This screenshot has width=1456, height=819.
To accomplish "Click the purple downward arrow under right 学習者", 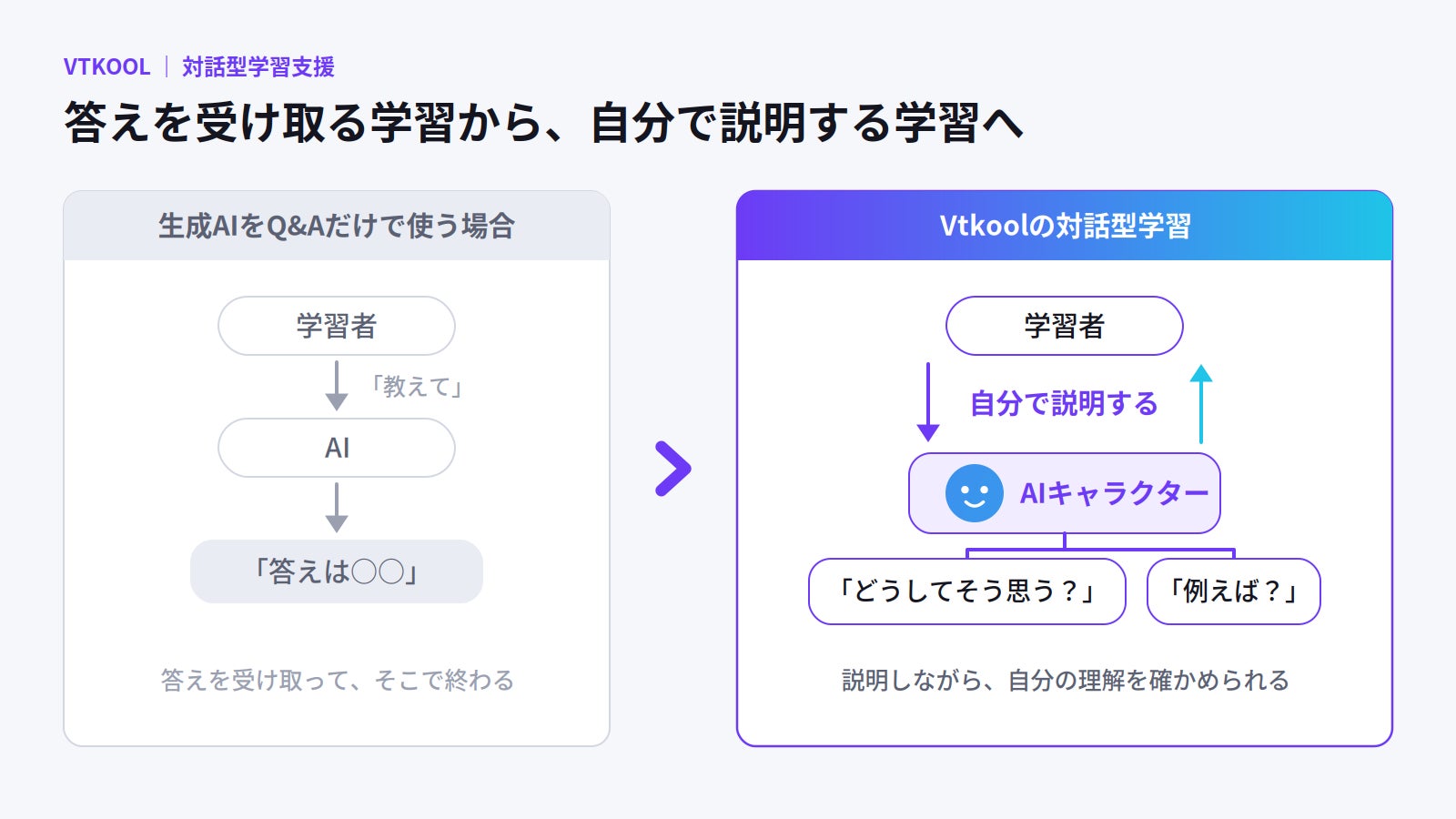I will click(928, 401).
